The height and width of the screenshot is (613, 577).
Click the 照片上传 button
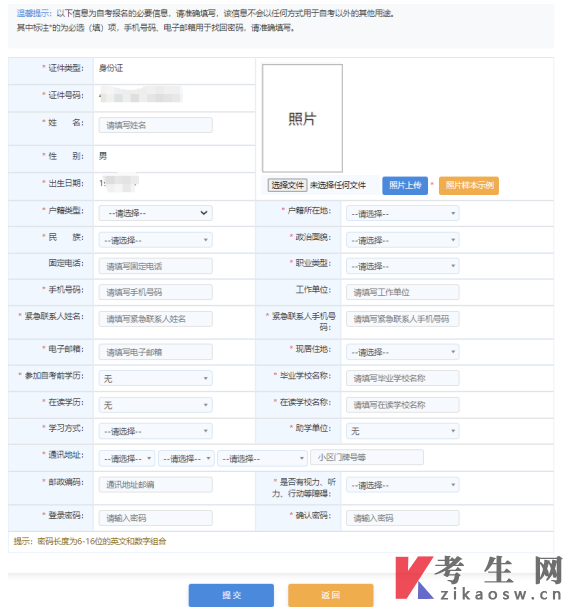coord(405,185)
